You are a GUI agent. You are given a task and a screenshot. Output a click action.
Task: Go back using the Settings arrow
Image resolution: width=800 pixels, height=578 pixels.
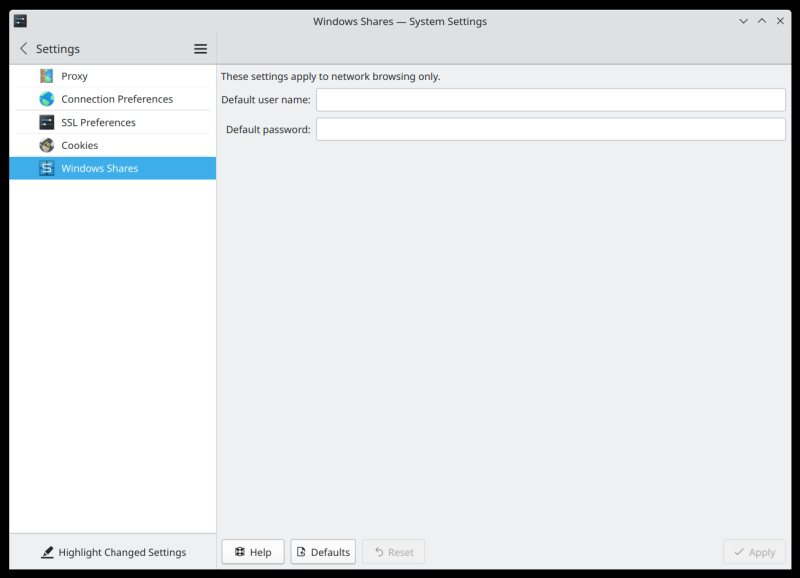coord(23,48)
